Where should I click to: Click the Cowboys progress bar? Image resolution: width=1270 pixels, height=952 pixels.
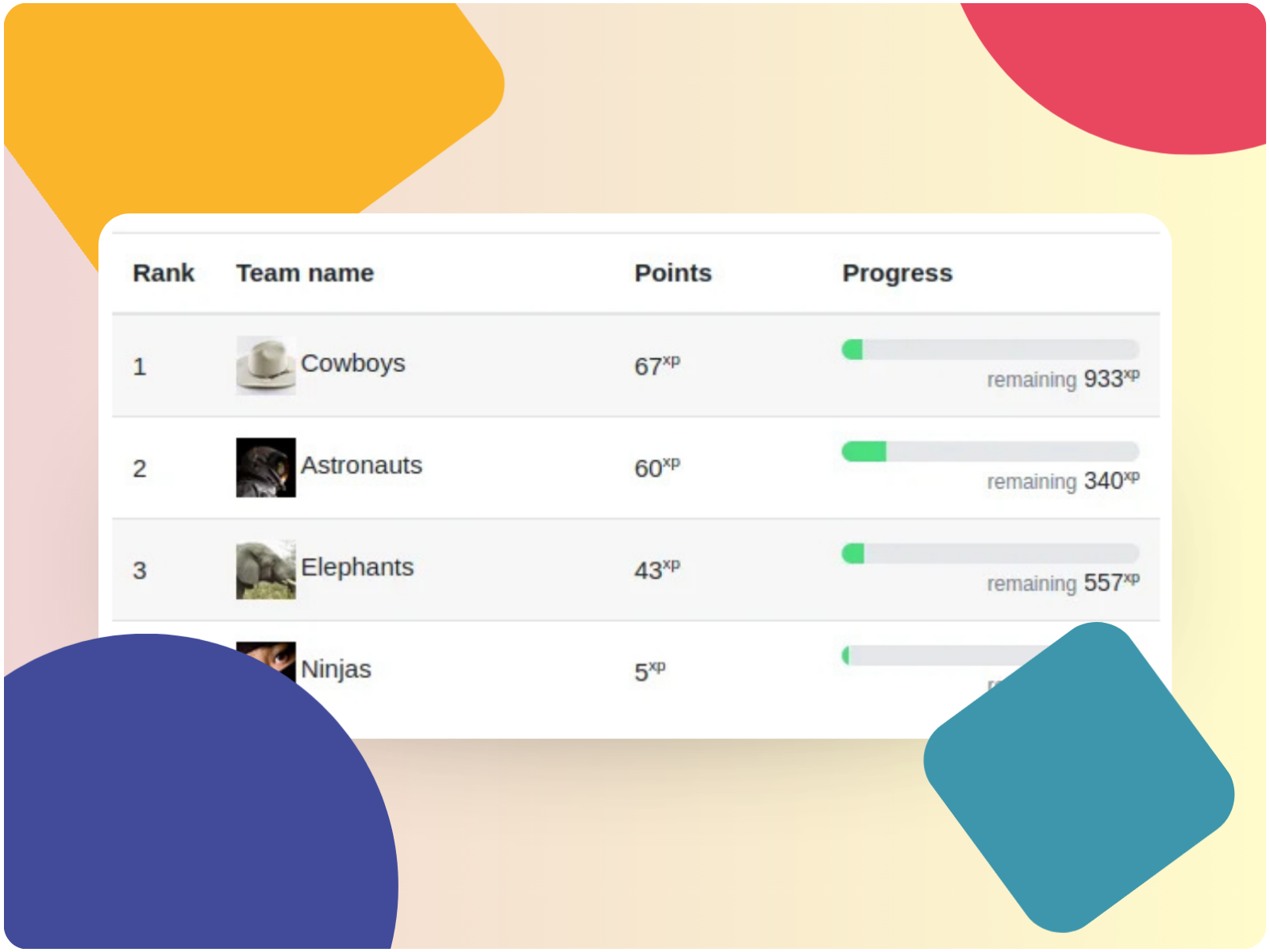click(x=991, y=349)
